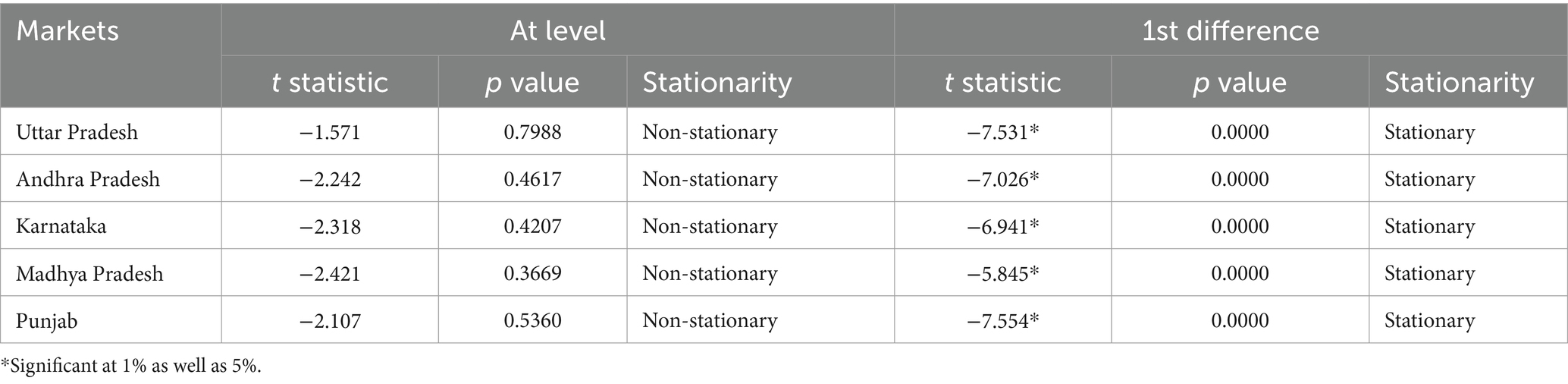This screenshot has width=1568, height=384.
Task: Click the 0.3669 p value cell
Action: coord(532,273)
